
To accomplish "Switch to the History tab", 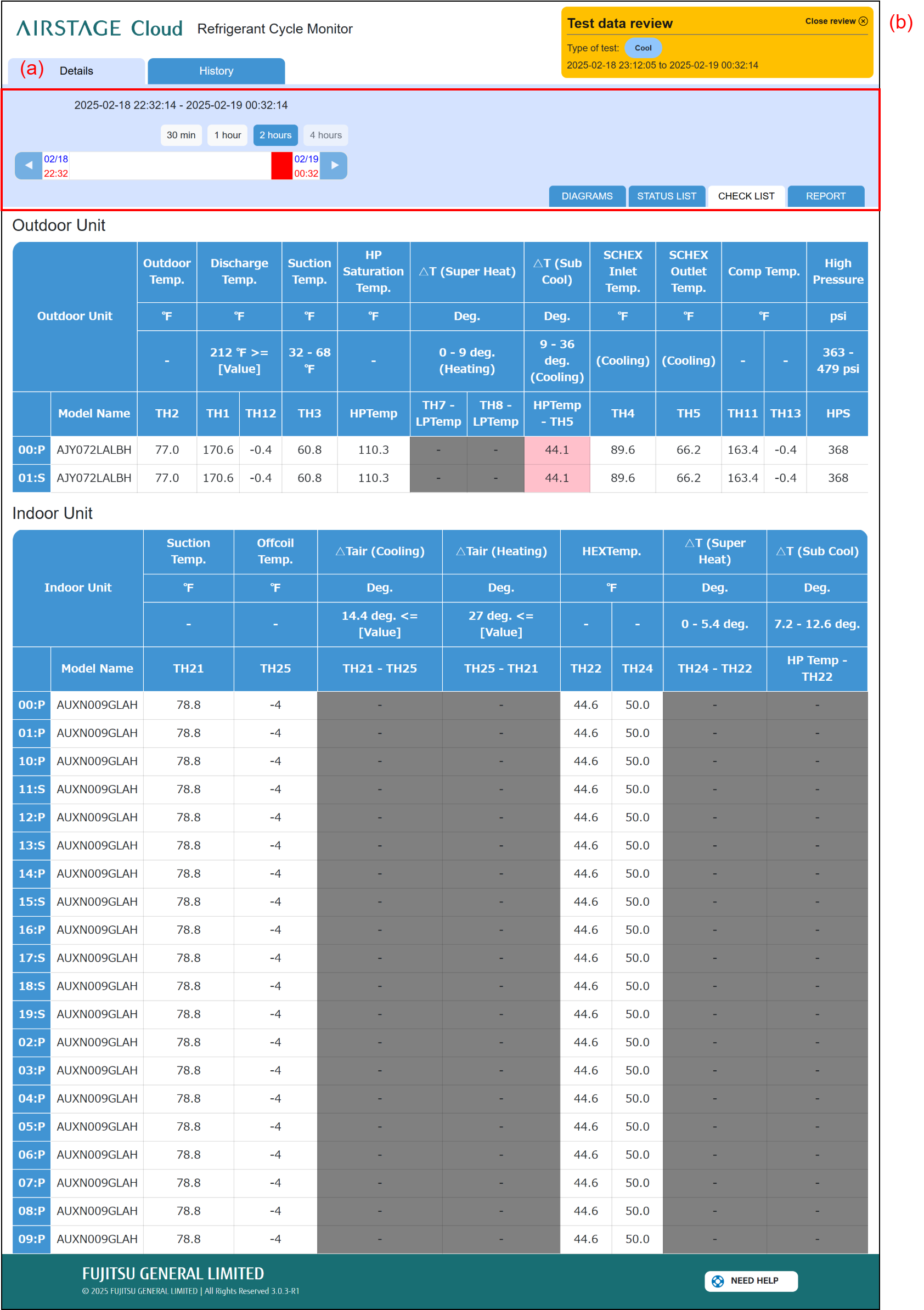I will pos(216,71).
